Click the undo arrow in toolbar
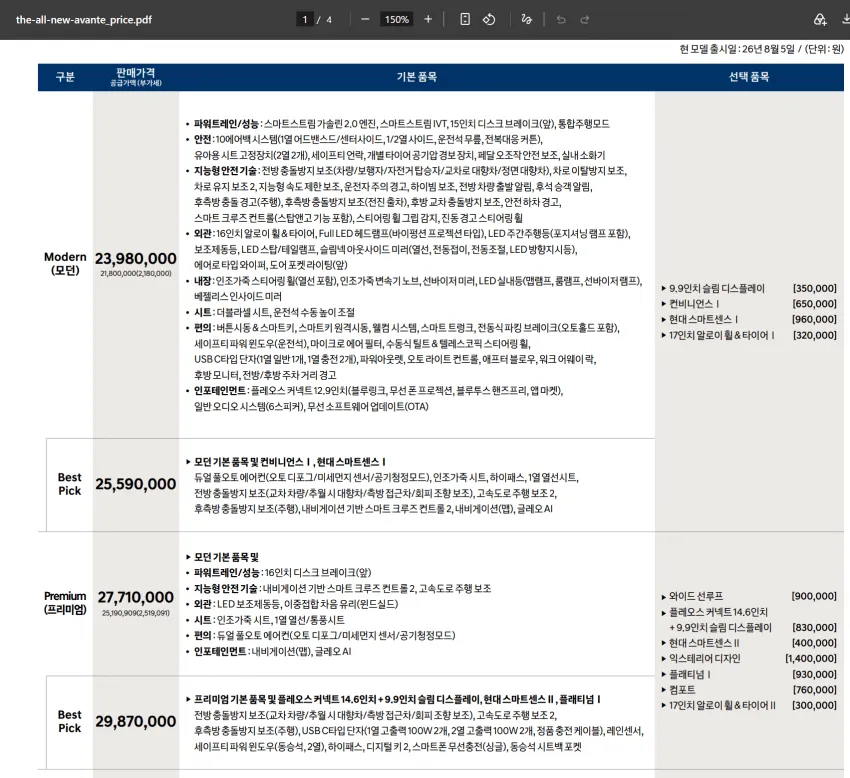850x778 pixels. point(561,20)
